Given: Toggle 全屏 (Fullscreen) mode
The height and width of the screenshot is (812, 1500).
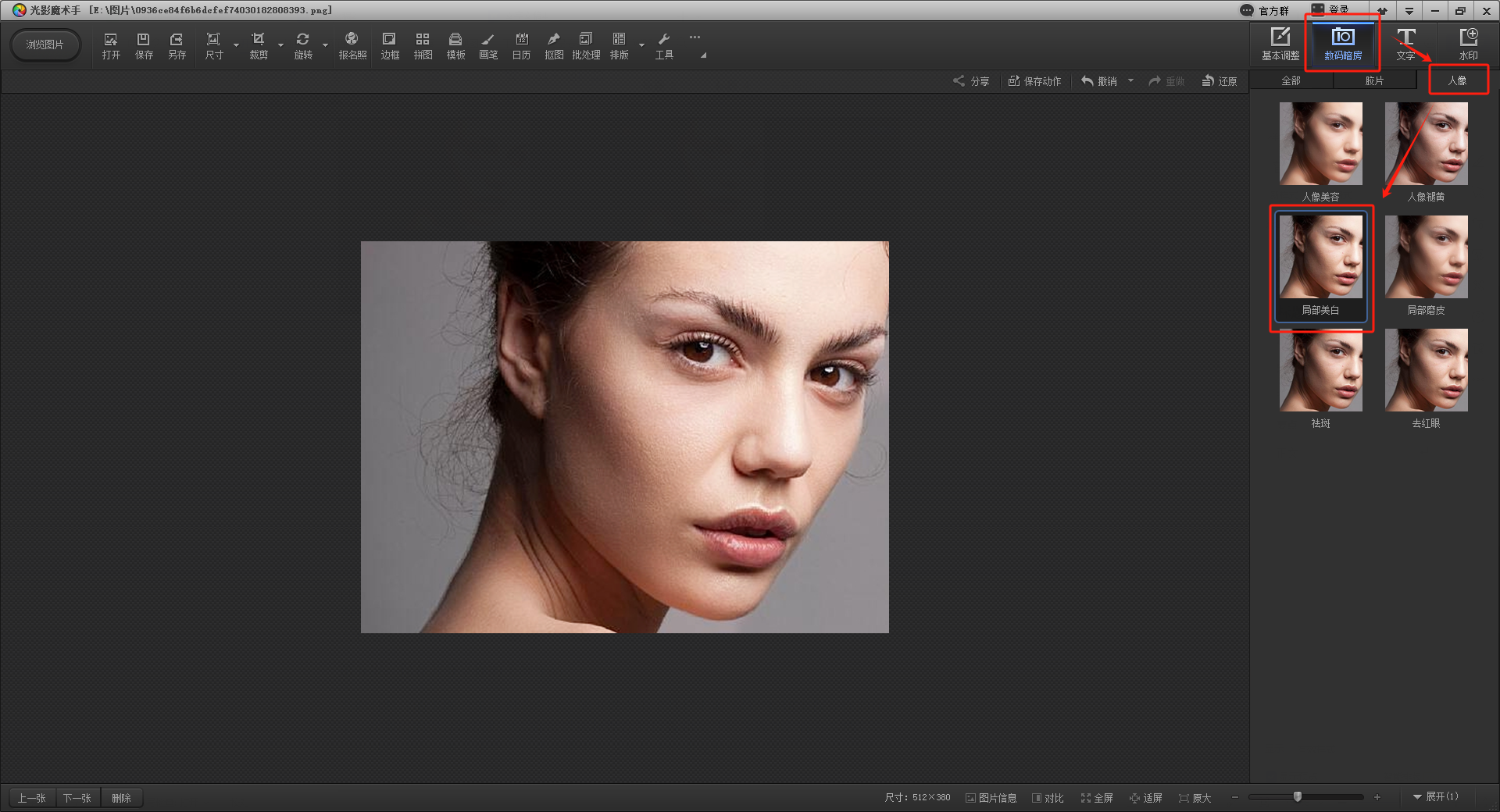Looking at the screenshot, I should 1097,798.
